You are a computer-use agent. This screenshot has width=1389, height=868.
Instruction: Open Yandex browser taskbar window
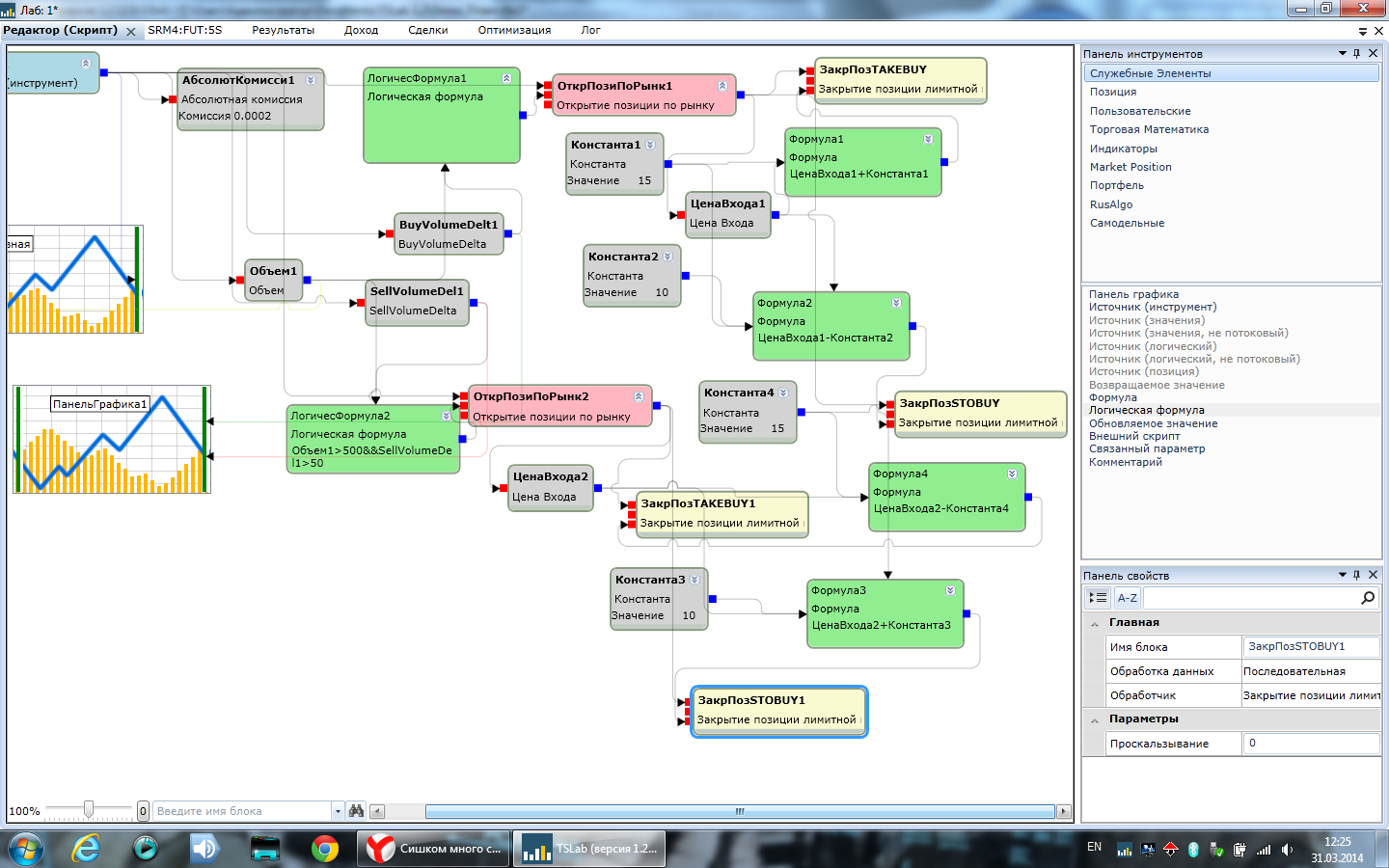click(433, 849)
